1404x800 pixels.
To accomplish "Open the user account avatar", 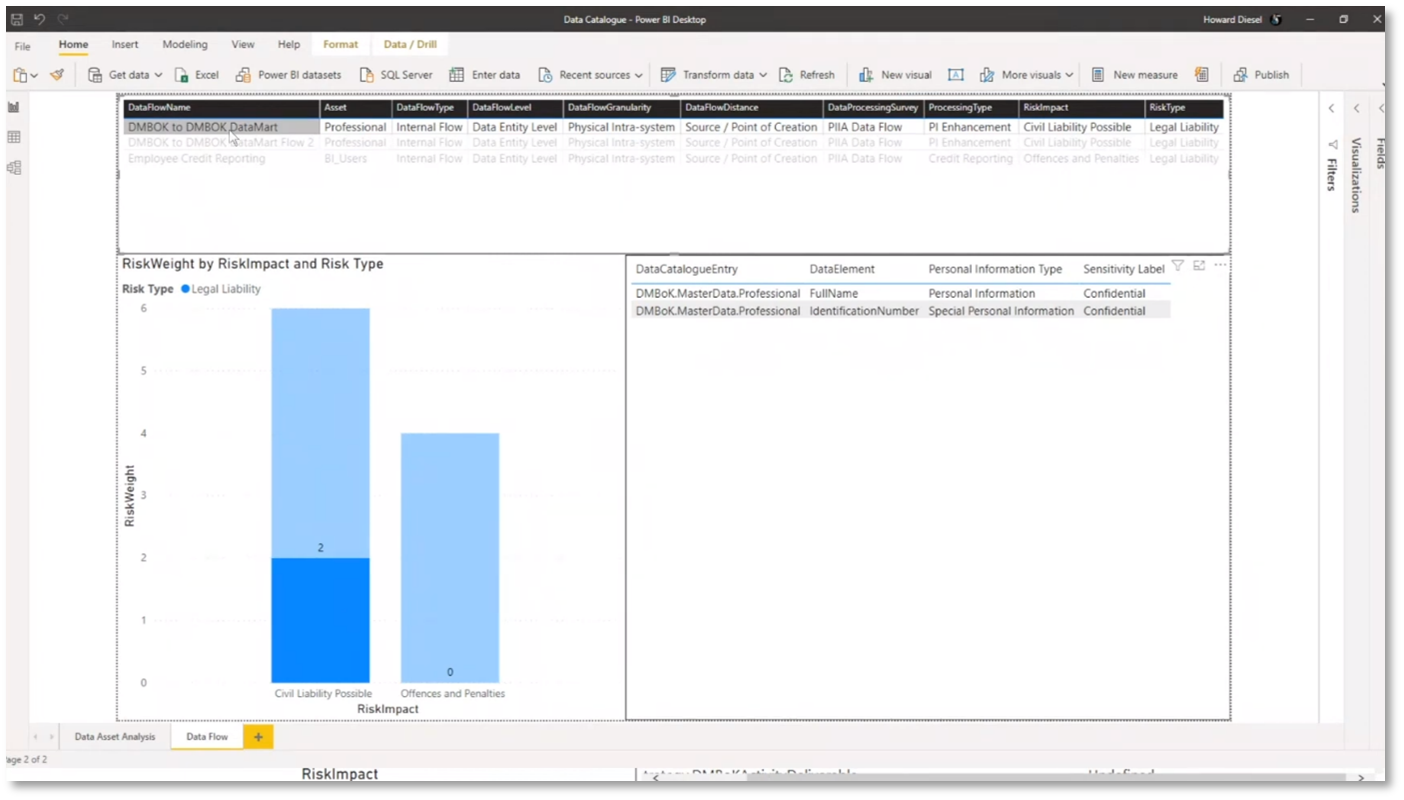I will 1276,19.
